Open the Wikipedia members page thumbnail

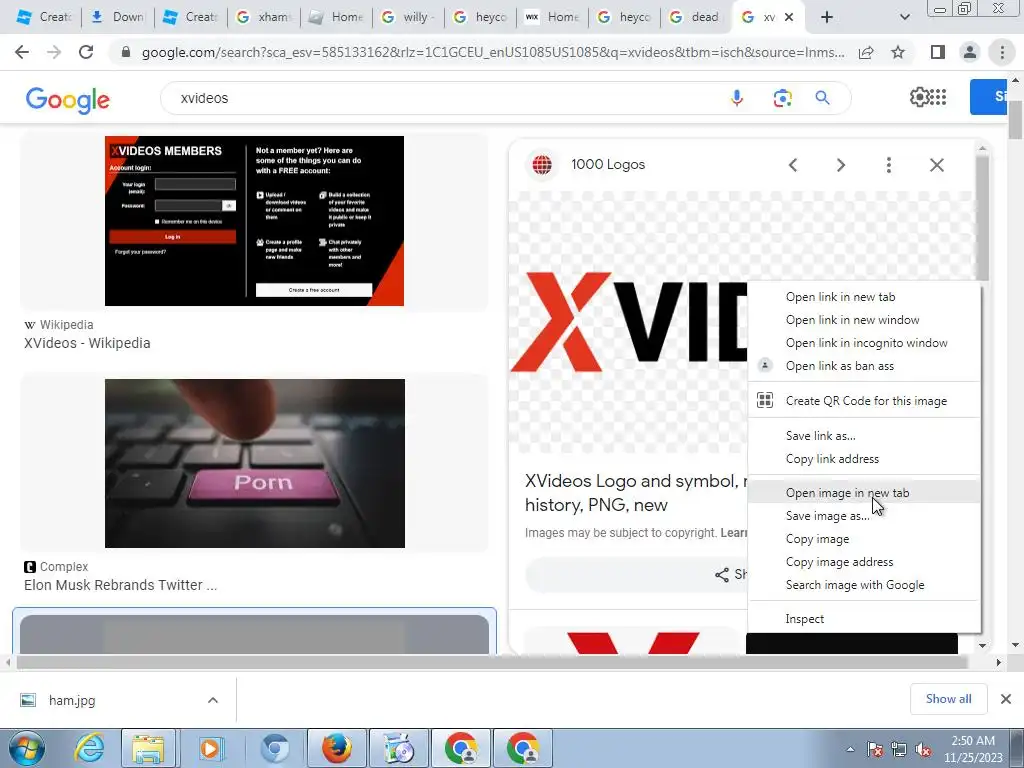pyautogui.click(x=255, y=221)
